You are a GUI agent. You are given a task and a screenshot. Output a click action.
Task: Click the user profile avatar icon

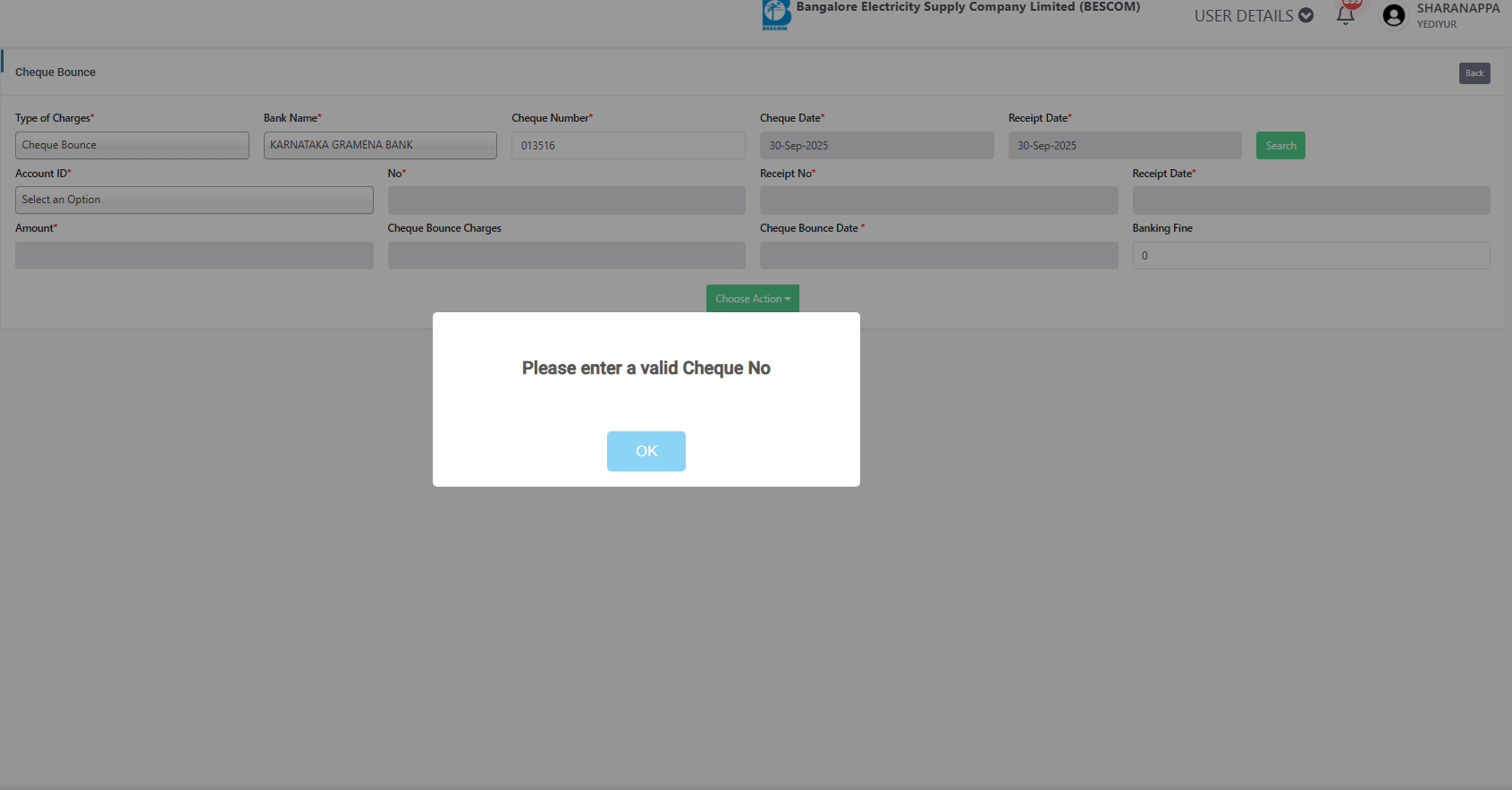(x=1394, y=15)
